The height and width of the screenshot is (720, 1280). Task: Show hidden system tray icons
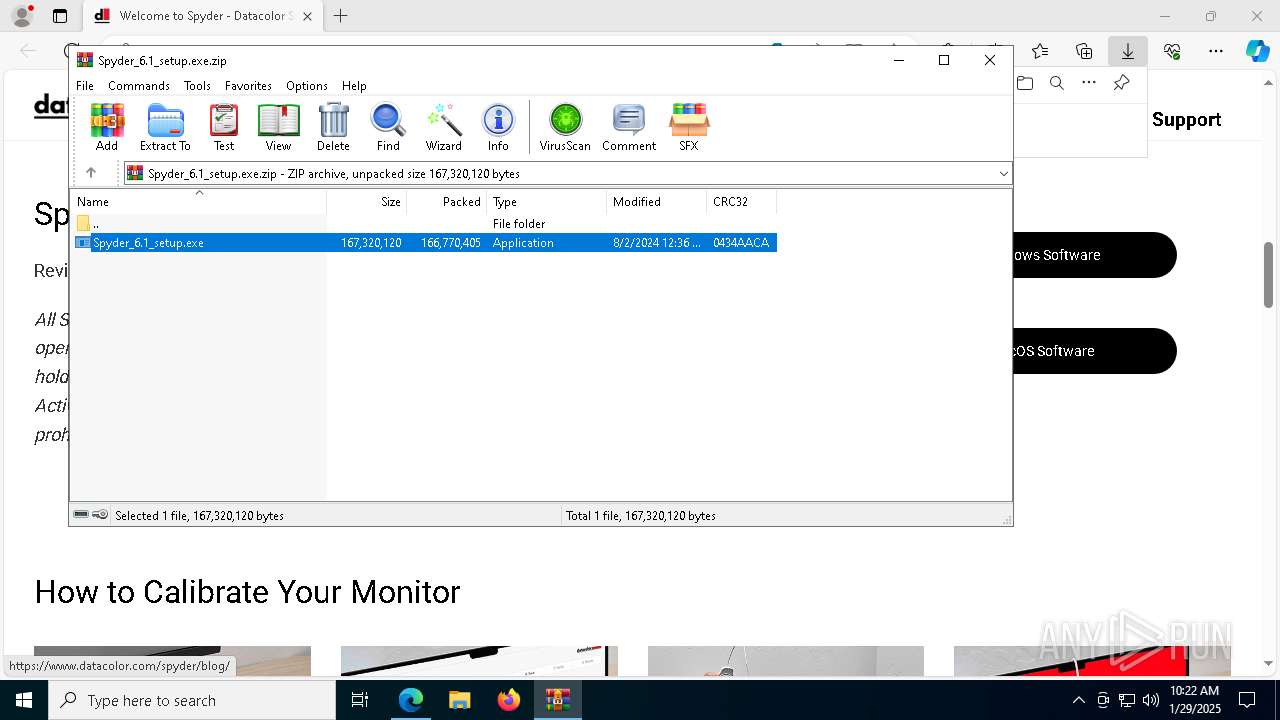point(1078,700)
